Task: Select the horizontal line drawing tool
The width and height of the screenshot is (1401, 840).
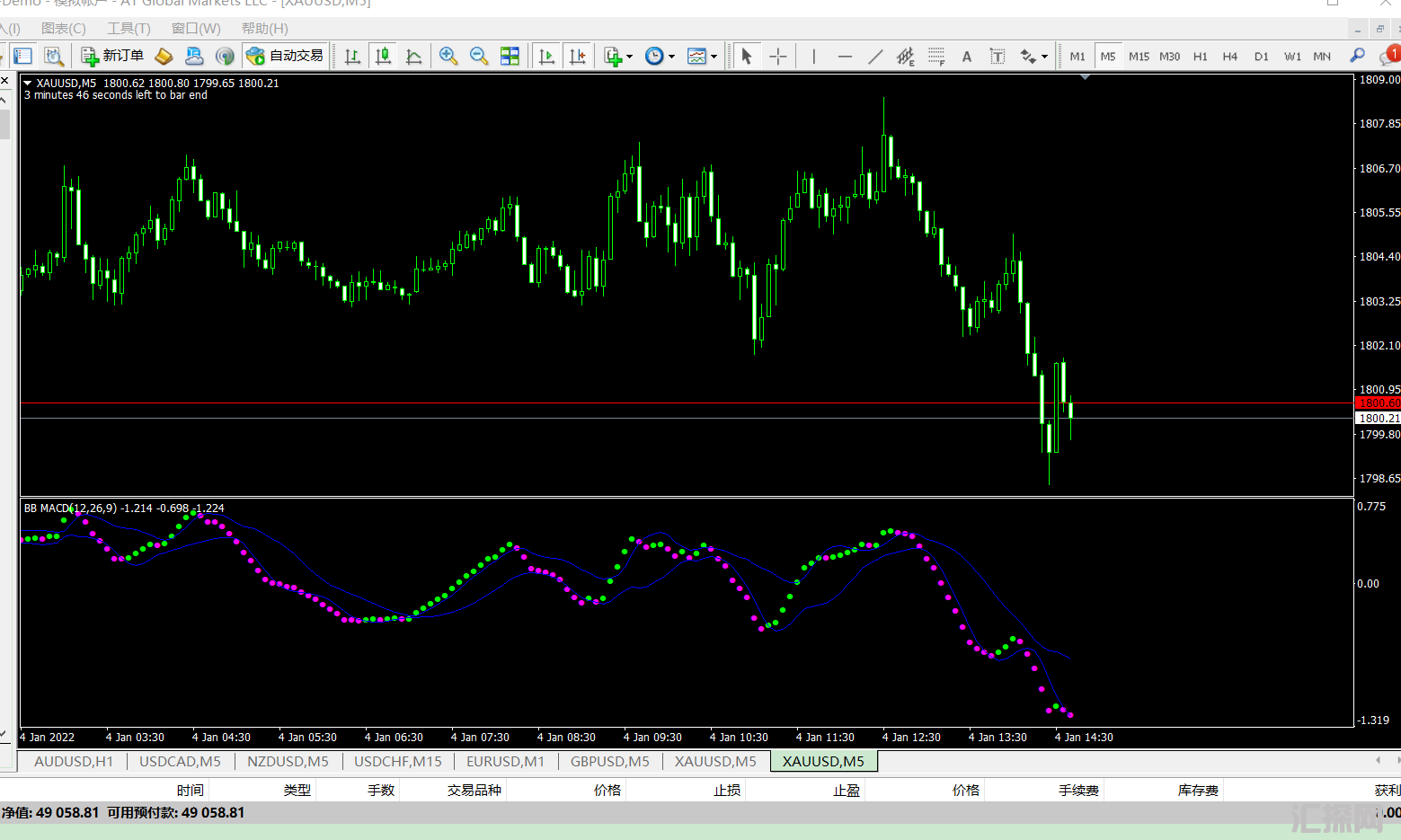Action: pos(845,57)
